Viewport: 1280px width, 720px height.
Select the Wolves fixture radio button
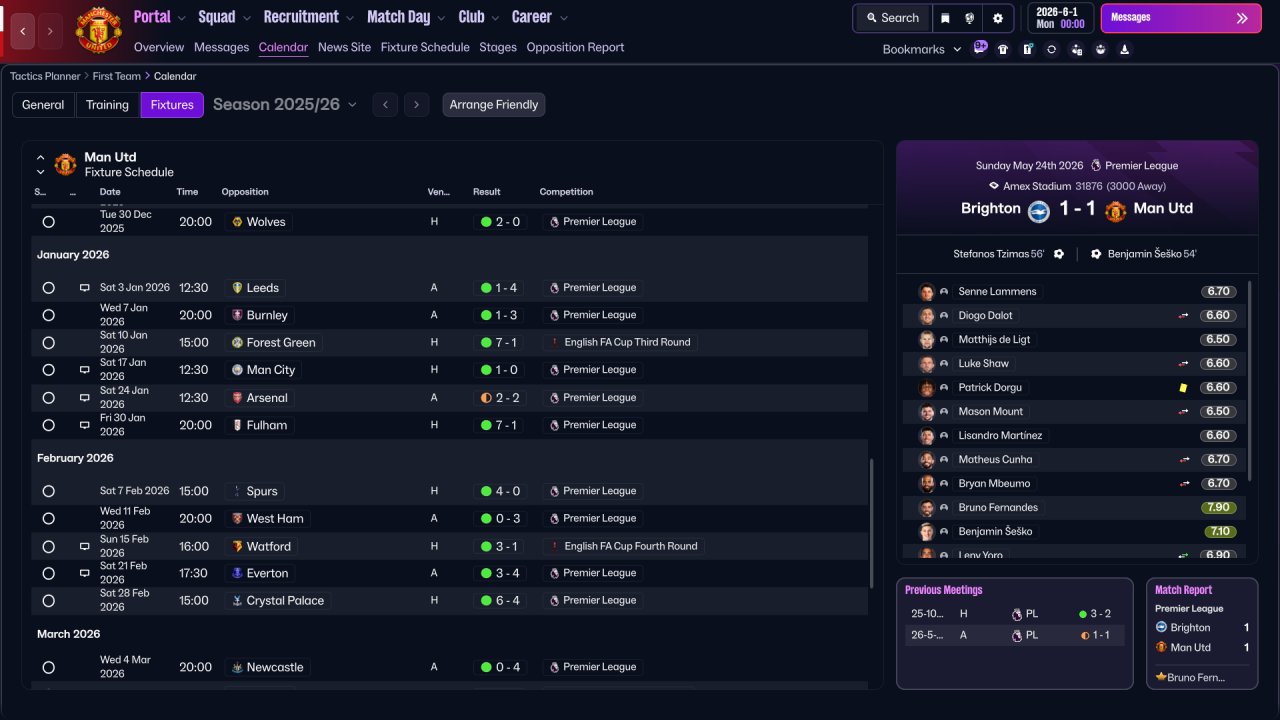click(x=48, y=222)
